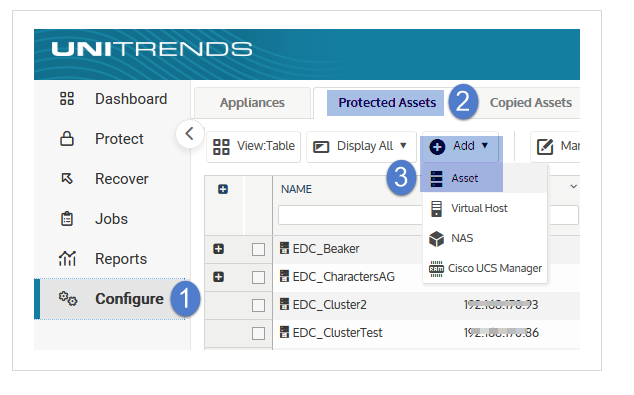Screen dimensions: 634x395
Task: Select the Cisco UCS Manager icon
Action: coord(436,268)
